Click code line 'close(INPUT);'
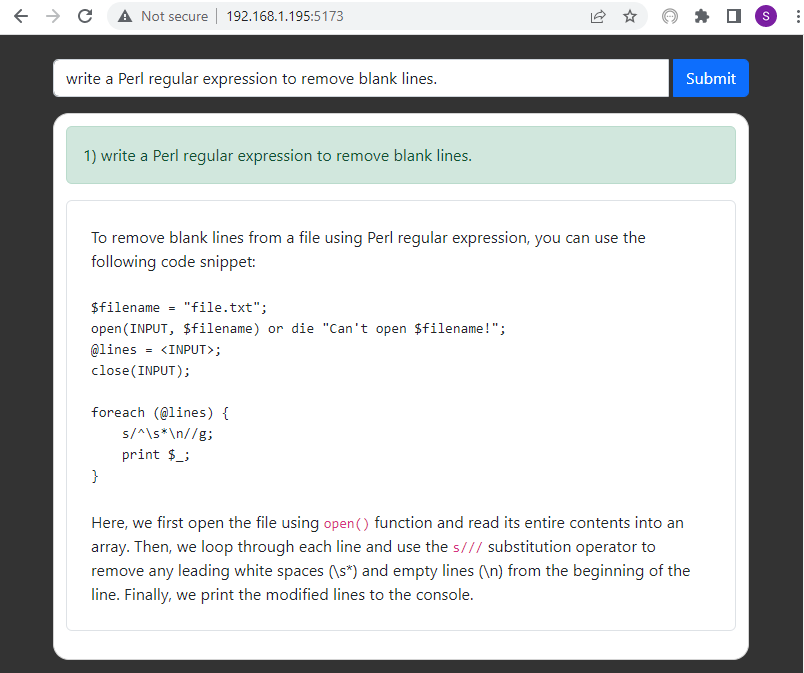 (x=140, y=371)
